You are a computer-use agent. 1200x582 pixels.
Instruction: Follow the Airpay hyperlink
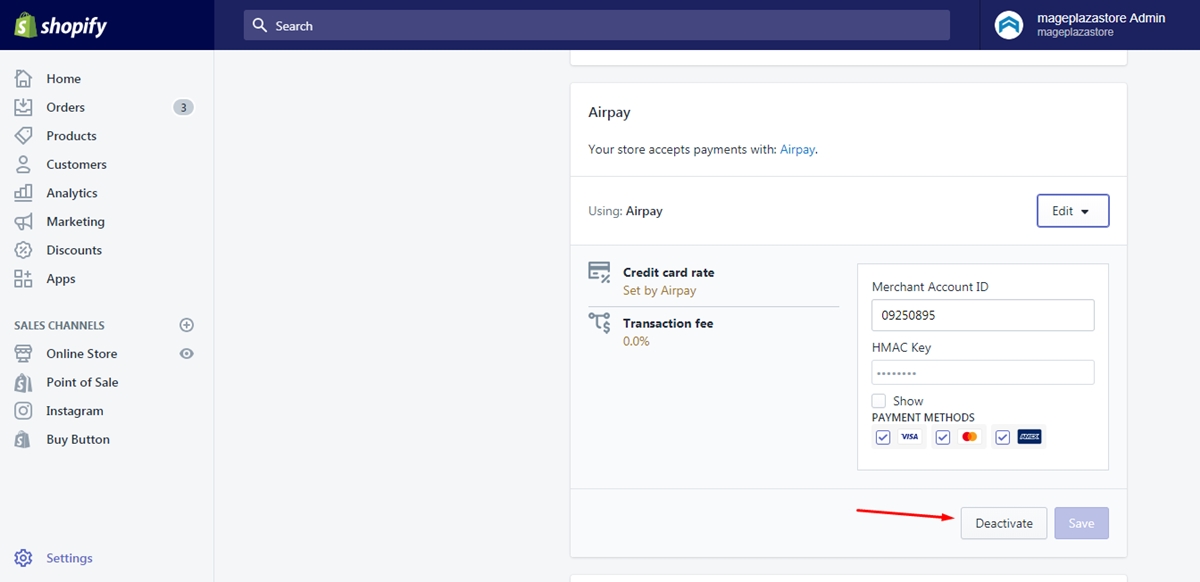pyautogui.click(x=797, y=149)
